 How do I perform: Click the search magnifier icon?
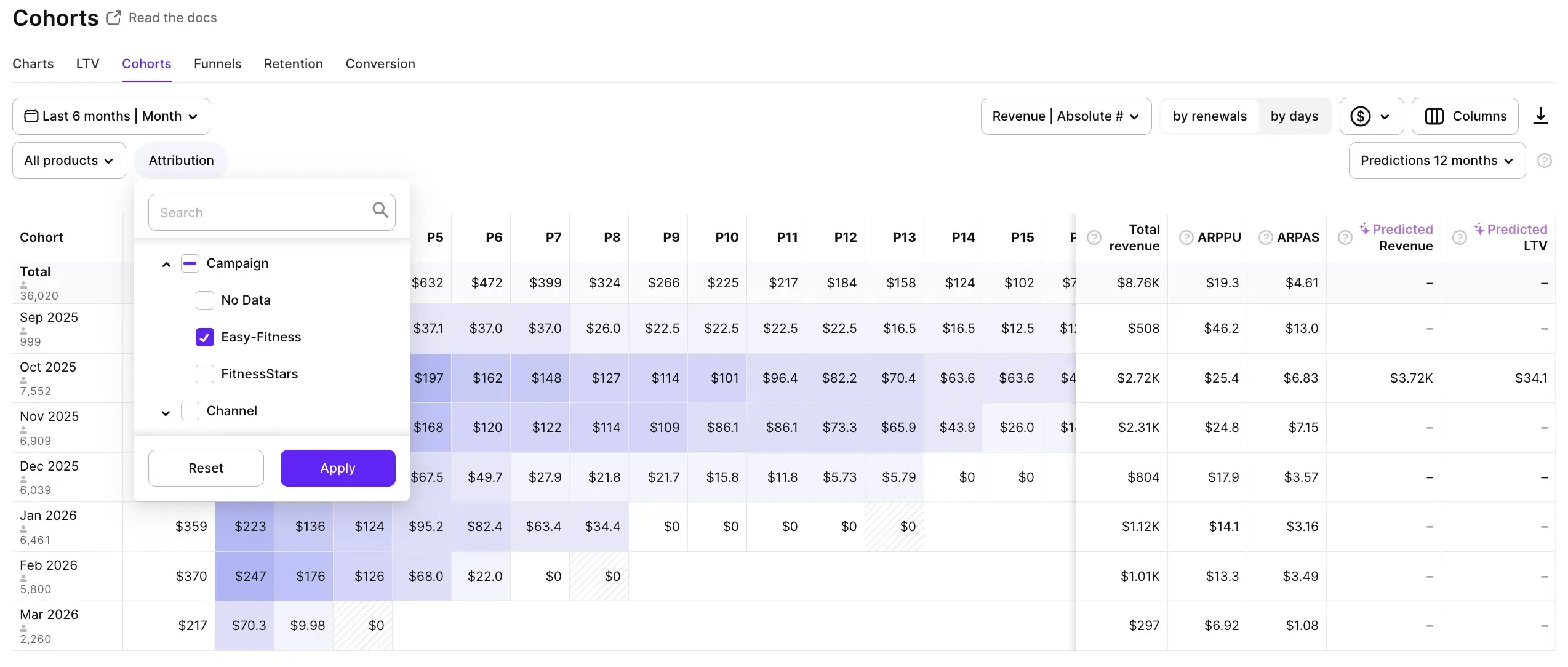[x=380, y=210]
